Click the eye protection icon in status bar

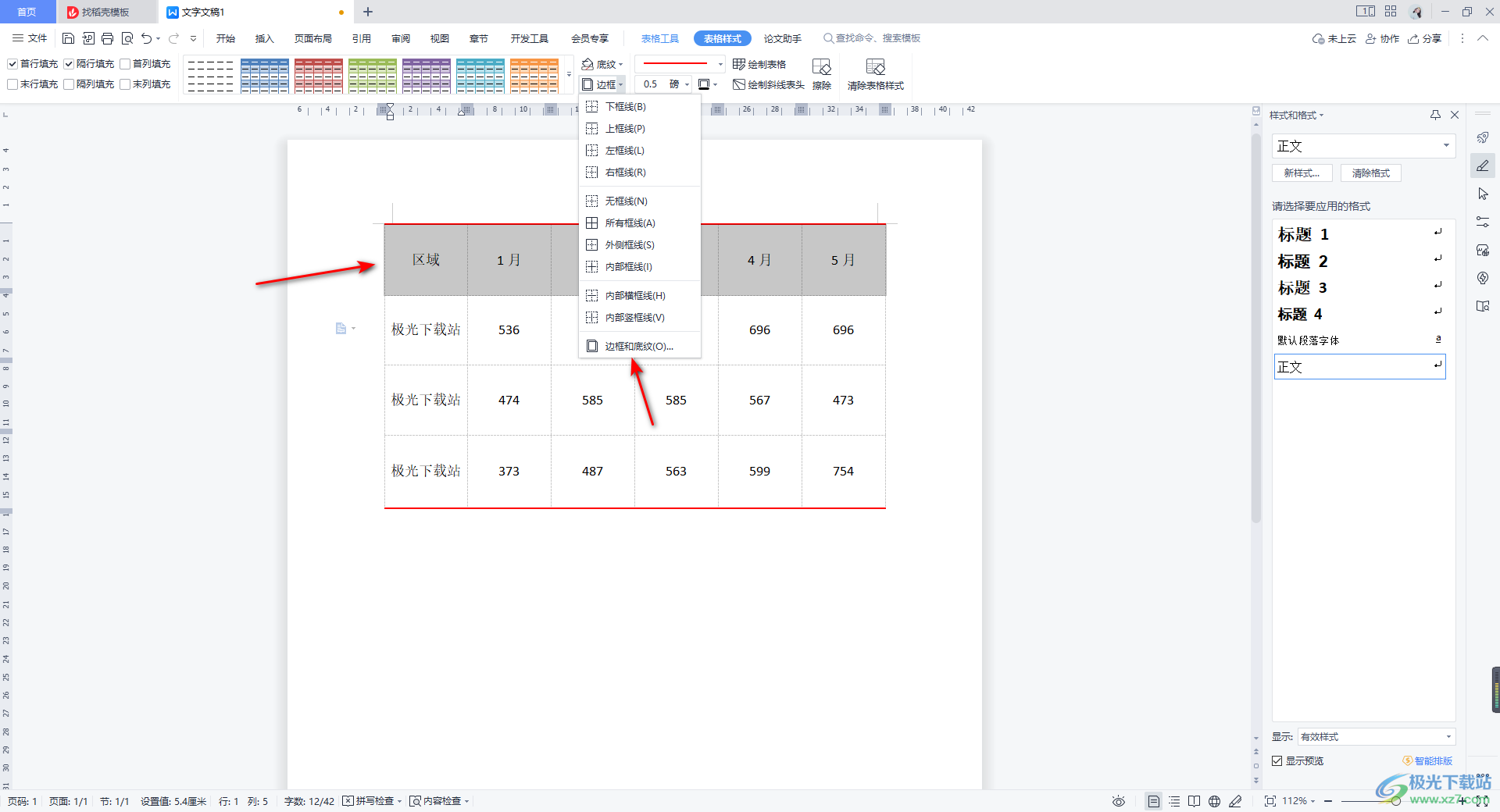point(1119,801)
